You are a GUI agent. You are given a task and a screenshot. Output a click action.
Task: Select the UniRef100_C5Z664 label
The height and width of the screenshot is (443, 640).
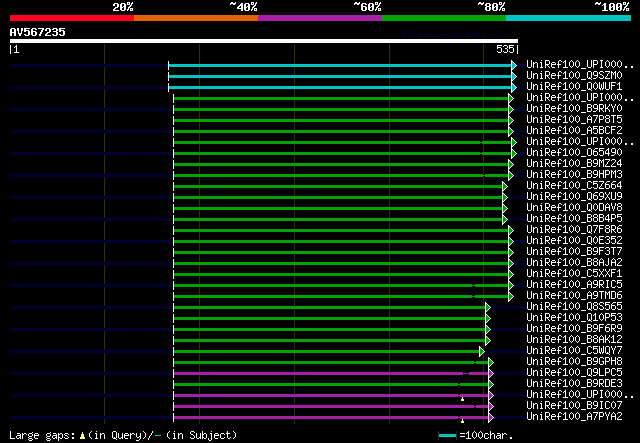click(x=574, y=186)
